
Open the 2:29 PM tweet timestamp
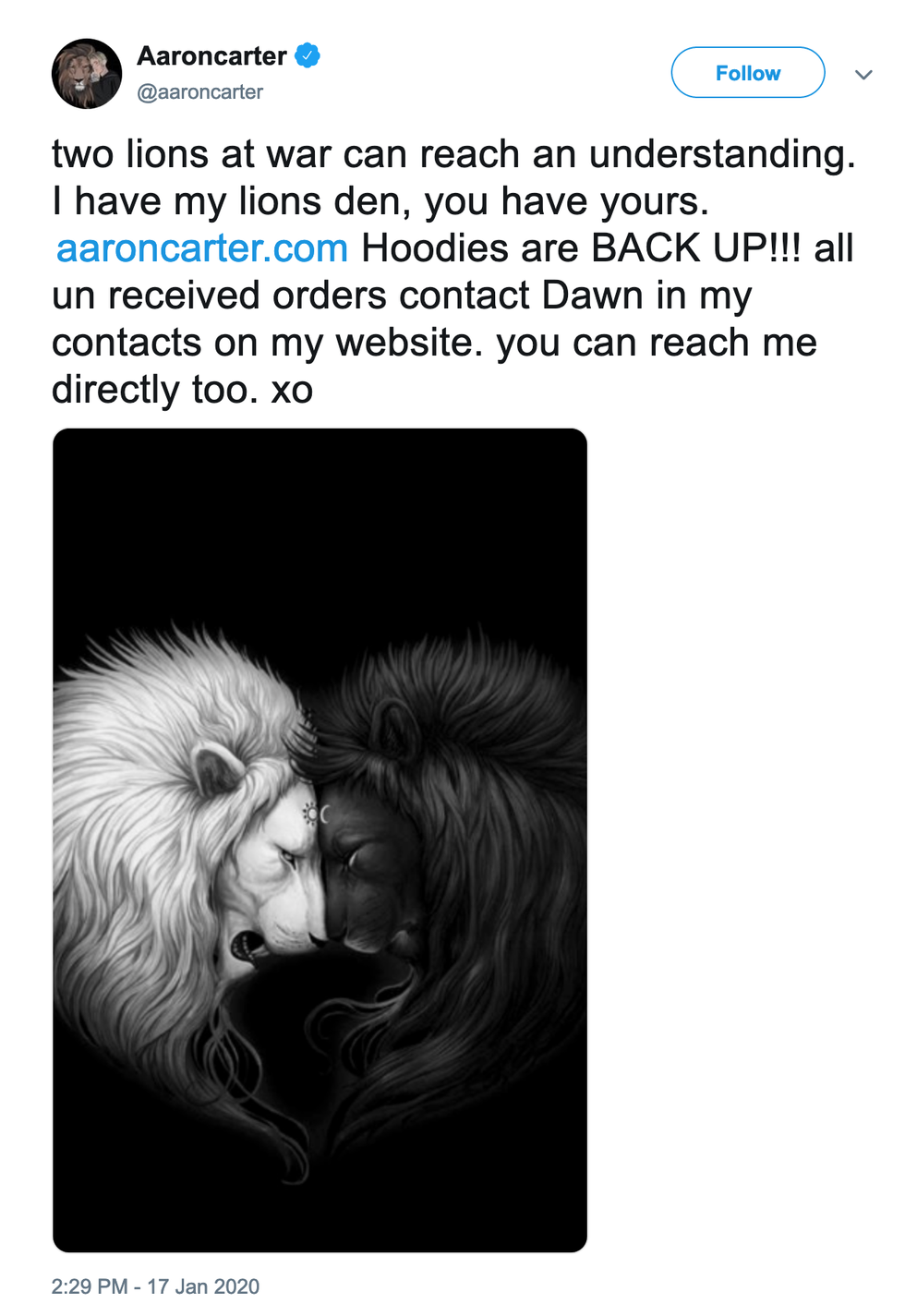pyautogui.click(x=90, y=1286)
